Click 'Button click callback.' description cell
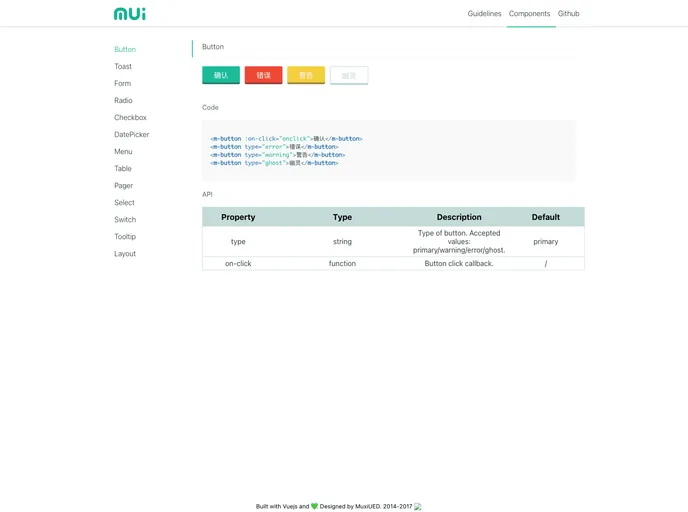This screenshot has height=512, width=688. (459, 264)
